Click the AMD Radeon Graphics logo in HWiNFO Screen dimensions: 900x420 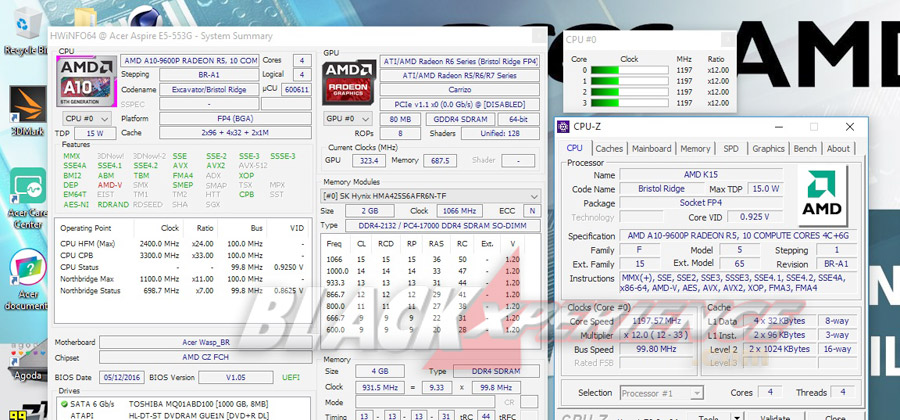point(349,83)
